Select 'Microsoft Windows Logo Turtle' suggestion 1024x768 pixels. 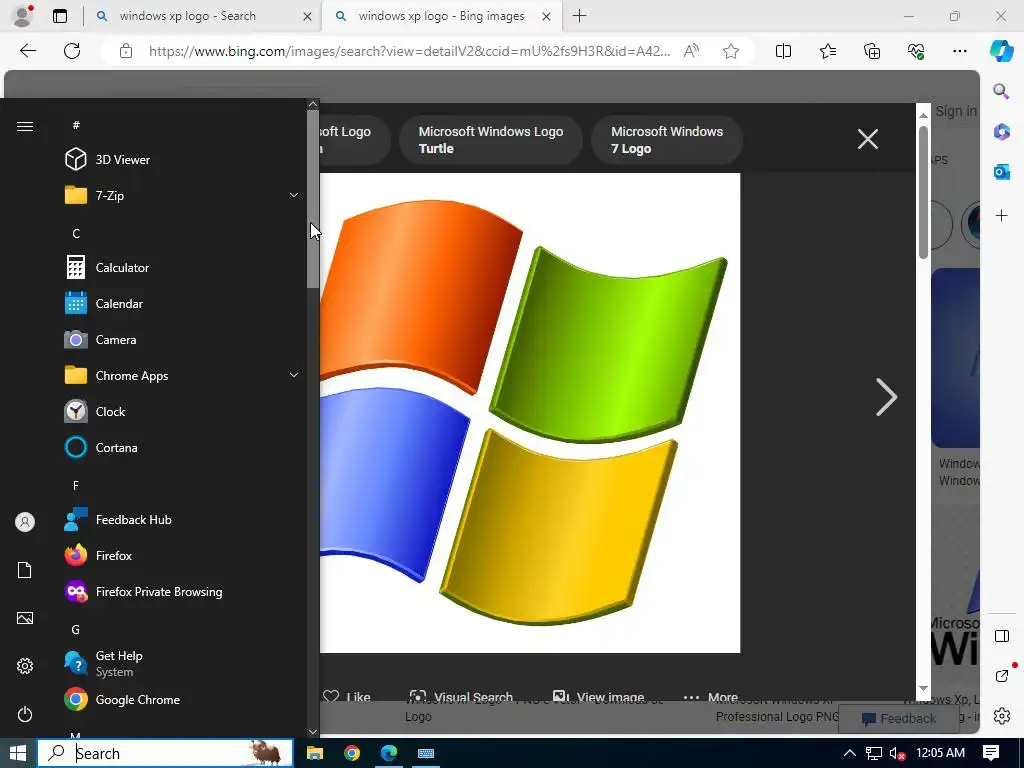[490, 140]
